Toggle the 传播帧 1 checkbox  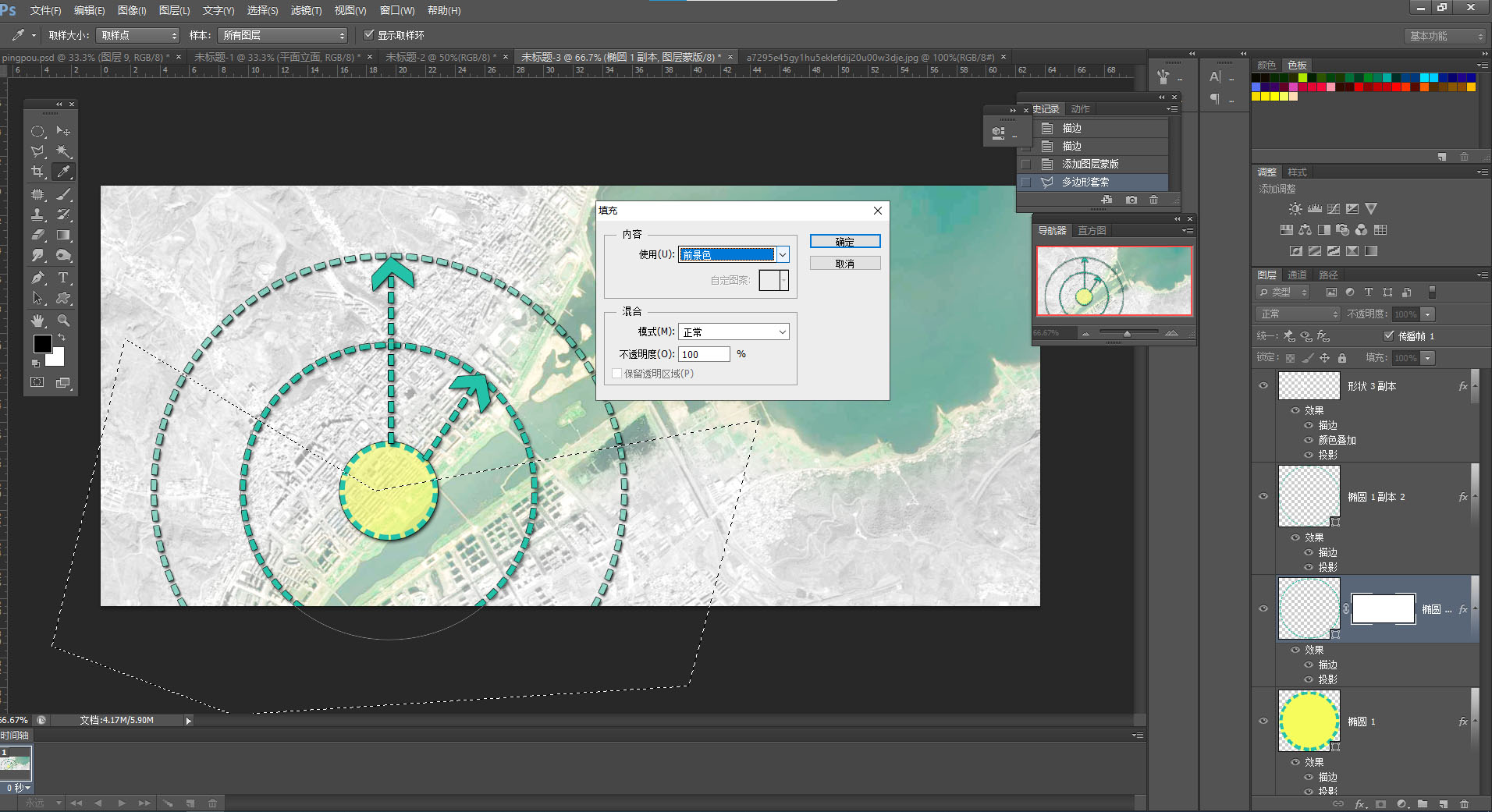click(1388, 335)
